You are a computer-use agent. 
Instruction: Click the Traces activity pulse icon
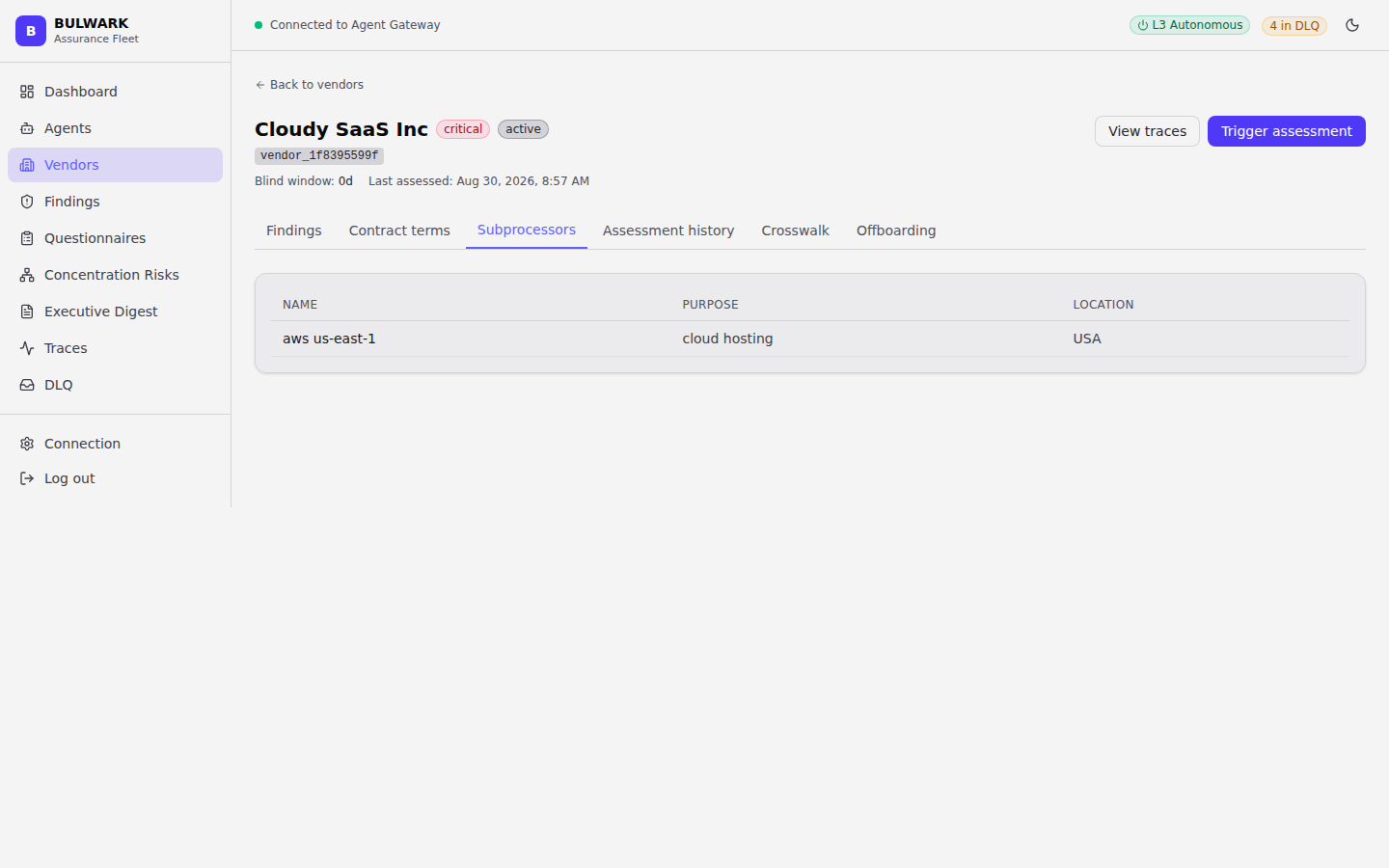(27, 348)
